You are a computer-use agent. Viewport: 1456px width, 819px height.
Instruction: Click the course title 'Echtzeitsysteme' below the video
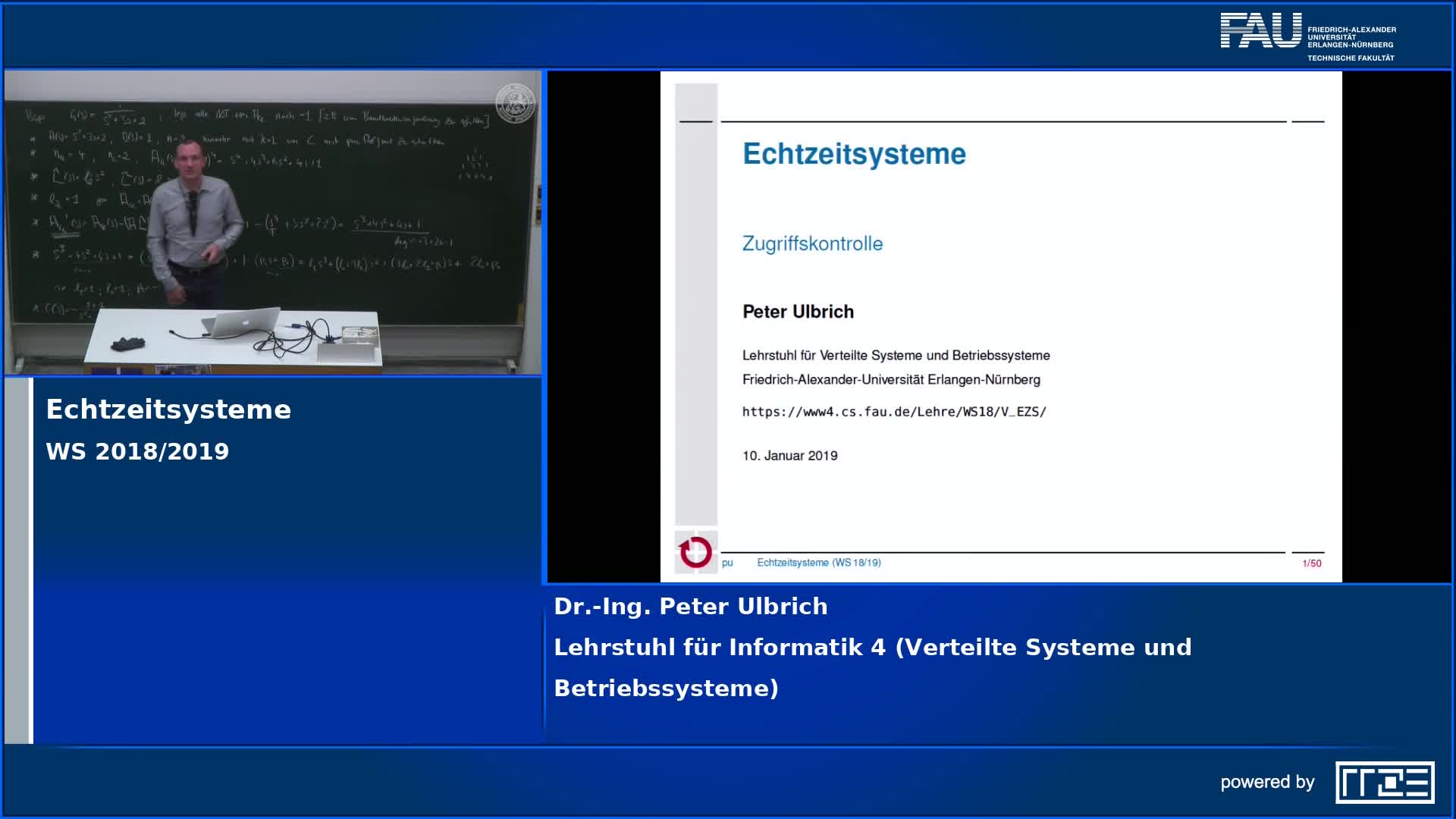[x=168, y=409]
